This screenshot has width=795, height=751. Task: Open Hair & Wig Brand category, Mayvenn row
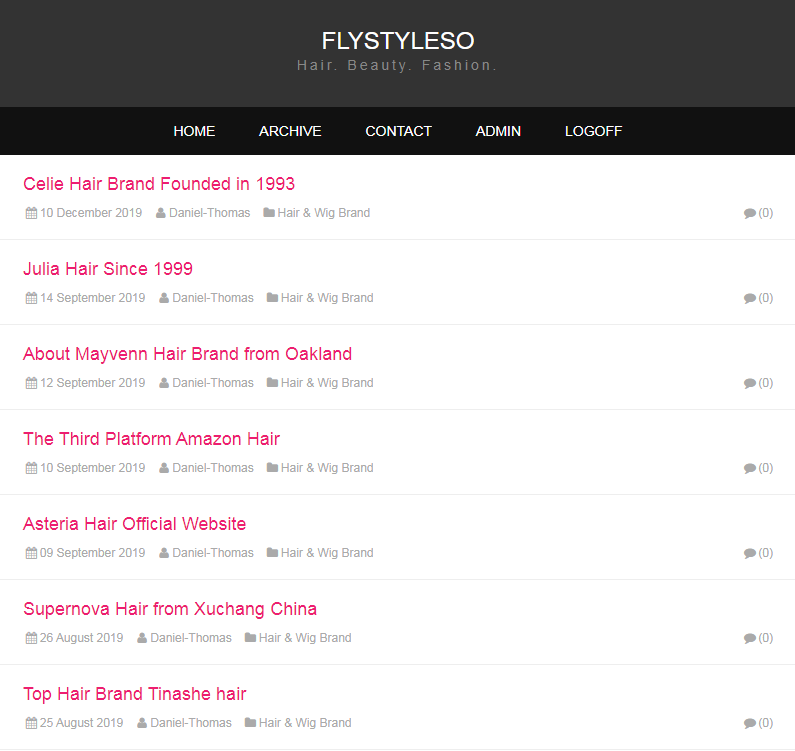[327, 383]
